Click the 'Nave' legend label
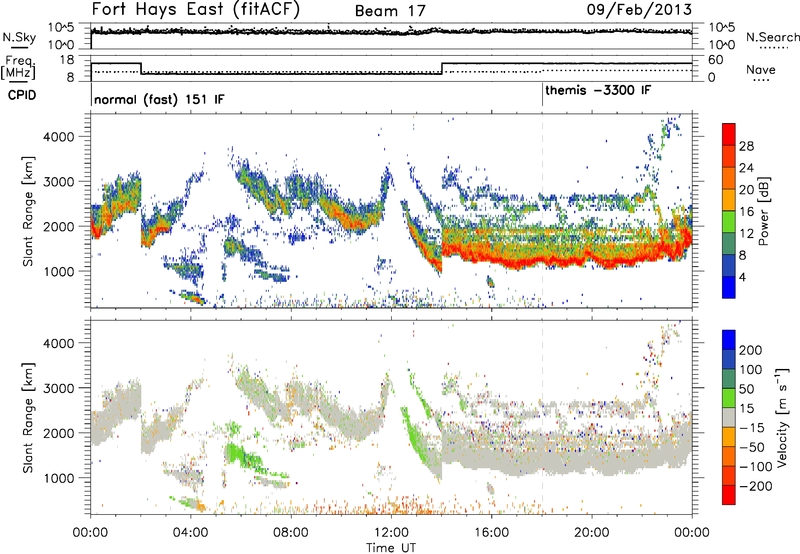800x554 pixels. (x=761, y=69)
